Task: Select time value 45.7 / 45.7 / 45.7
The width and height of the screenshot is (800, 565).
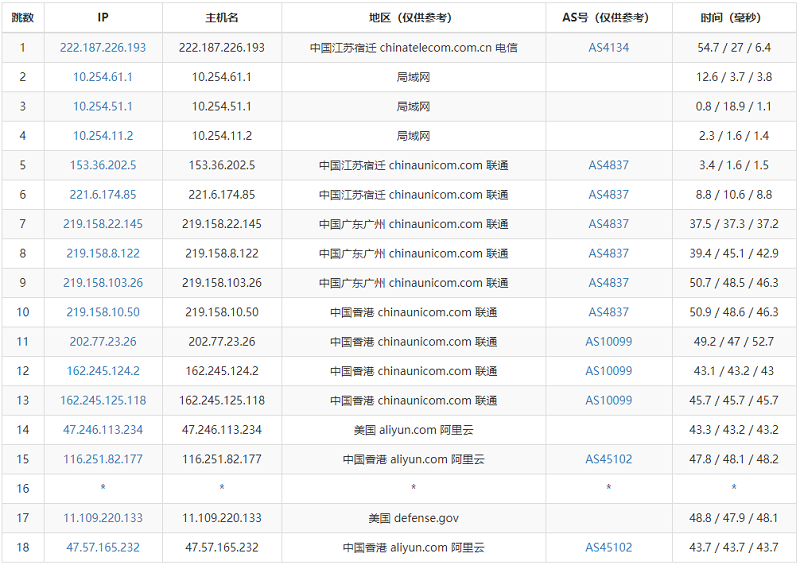Action: click(x=734, y=400)
